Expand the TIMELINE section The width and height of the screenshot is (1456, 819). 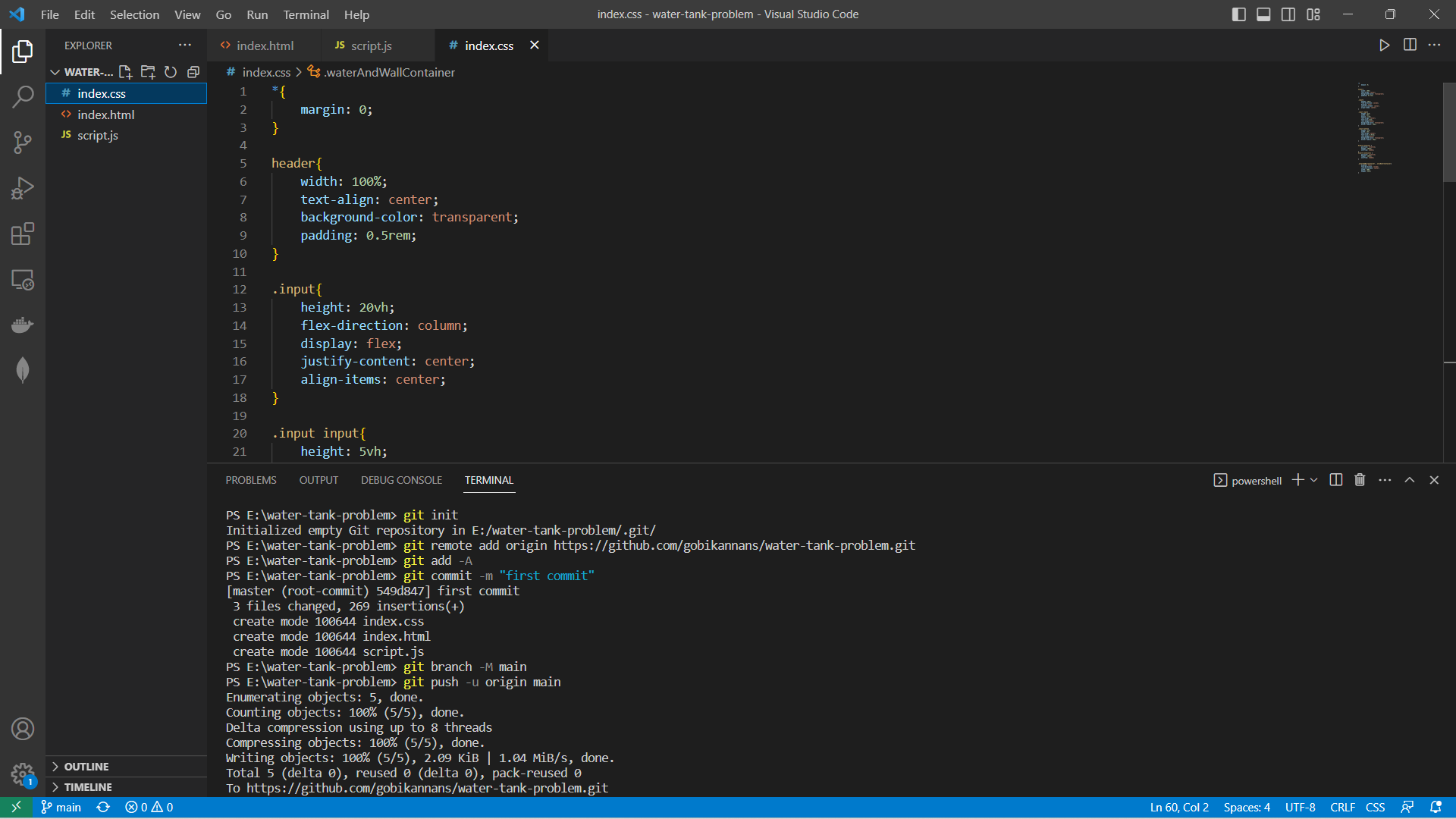(x=87, y=787)
